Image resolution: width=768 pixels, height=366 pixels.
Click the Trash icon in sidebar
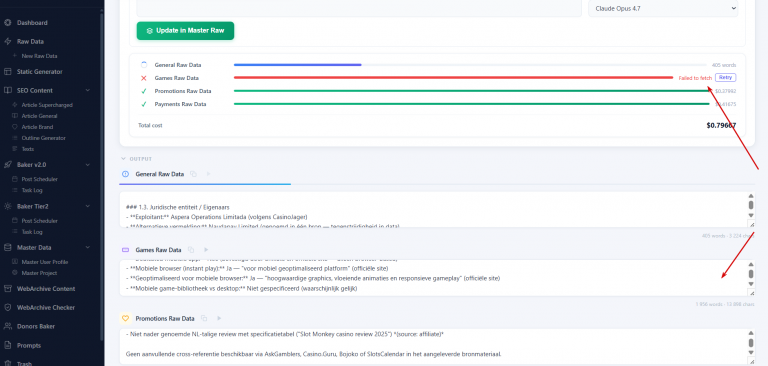(7, 364)
